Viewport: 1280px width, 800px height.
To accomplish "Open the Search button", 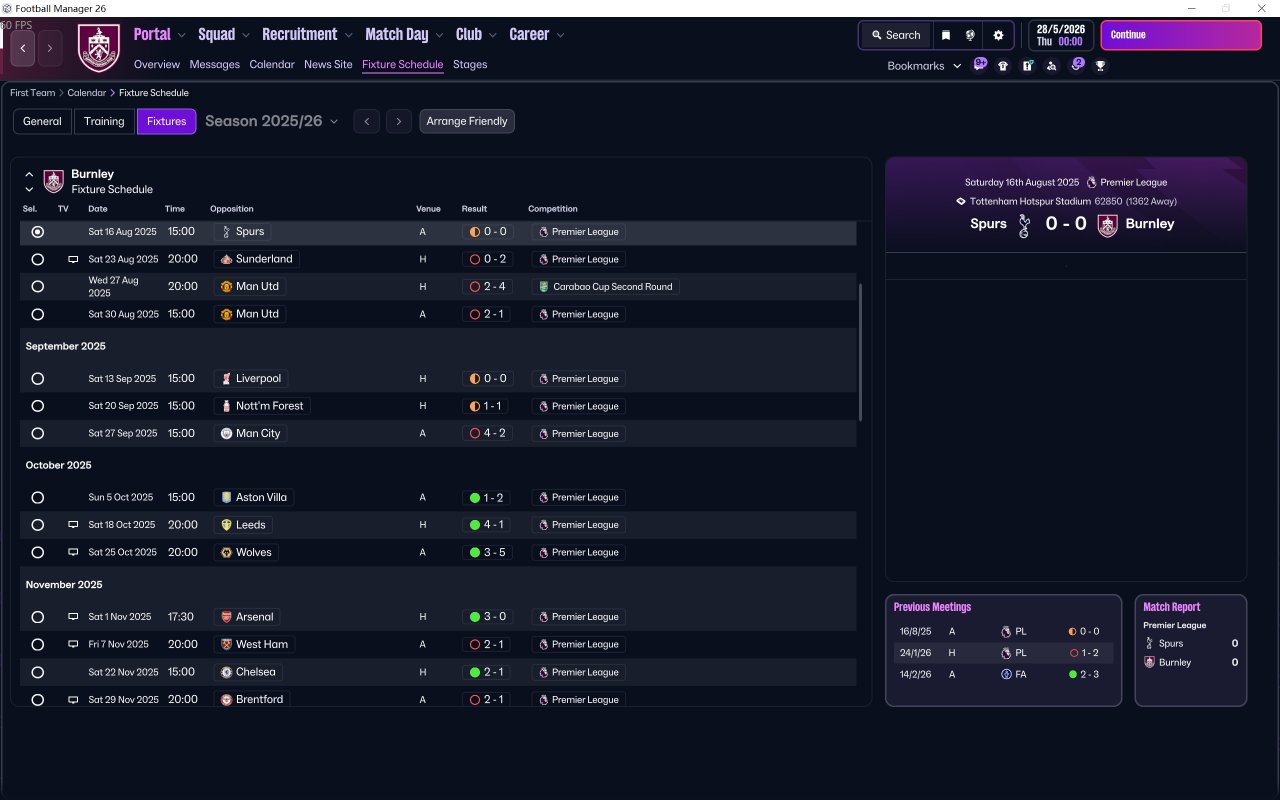I will point(895,35).
